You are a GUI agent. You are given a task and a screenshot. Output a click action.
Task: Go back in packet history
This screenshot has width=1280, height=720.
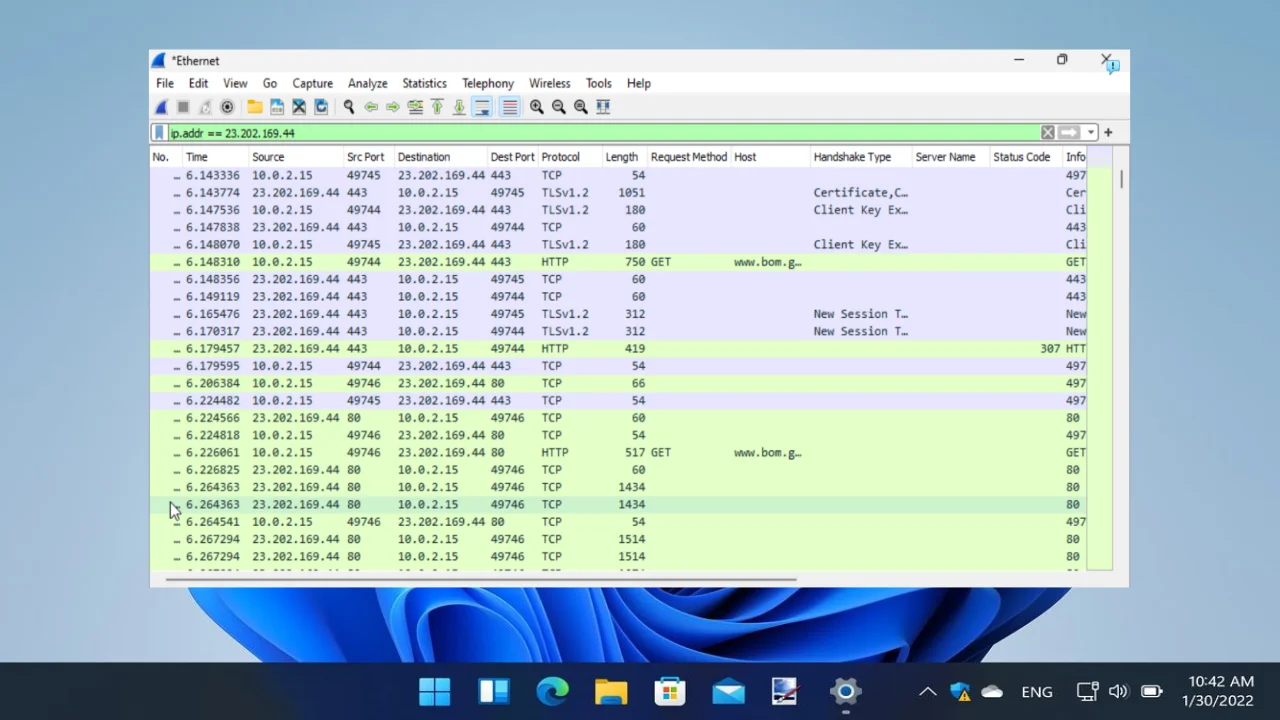[371, 107]
